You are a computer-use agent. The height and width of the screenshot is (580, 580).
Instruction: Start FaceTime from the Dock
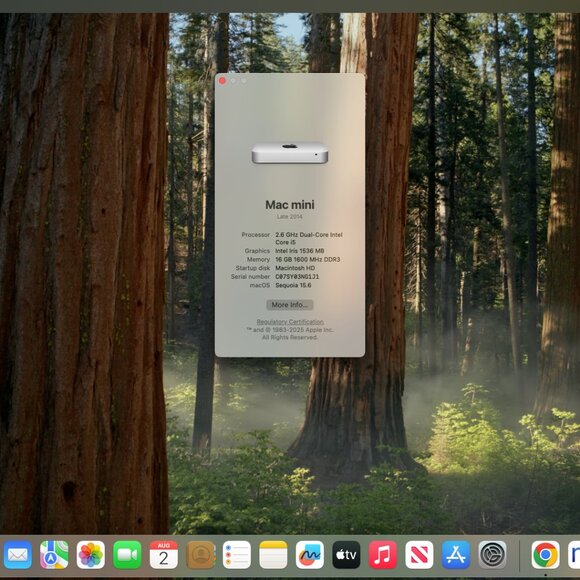click(x=127, y=554)
